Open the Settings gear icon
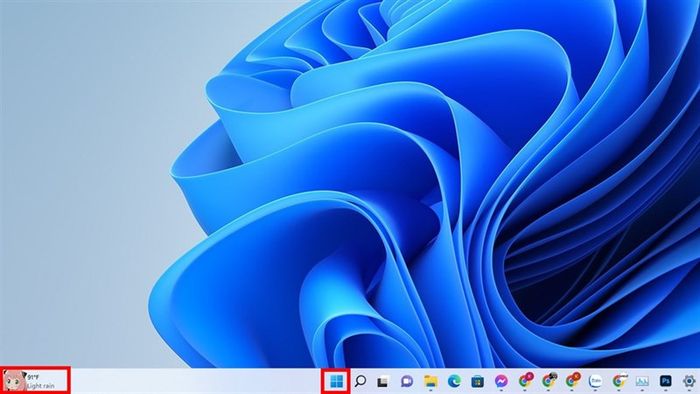This screenshot has height=394, width=700. click(689, 381)
